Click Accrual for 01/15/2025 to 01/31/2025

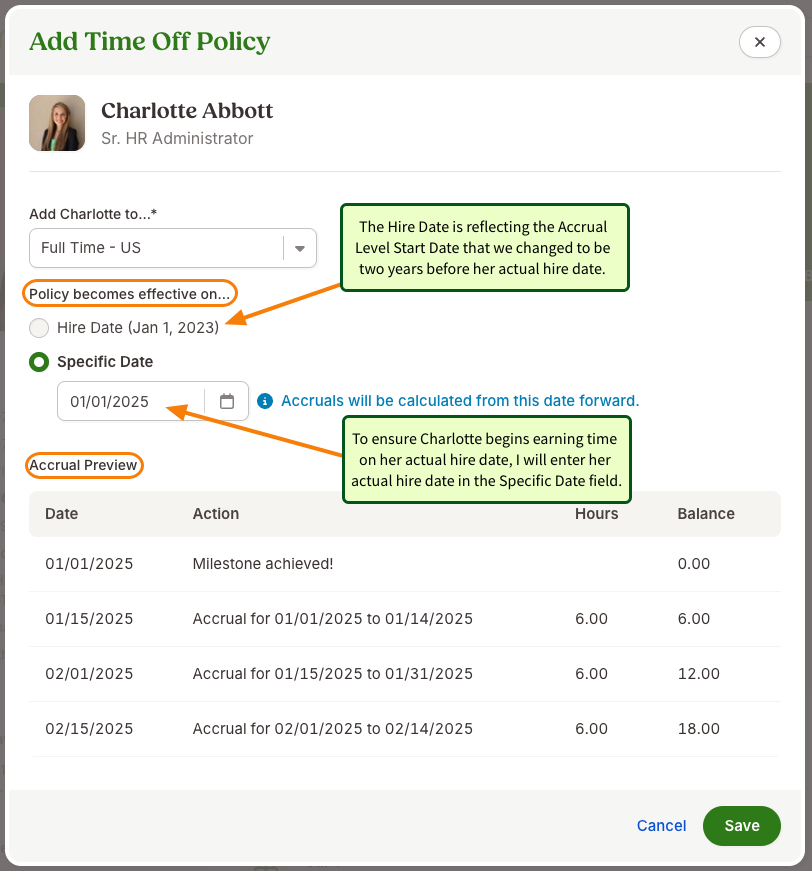[x=333, y=674]
